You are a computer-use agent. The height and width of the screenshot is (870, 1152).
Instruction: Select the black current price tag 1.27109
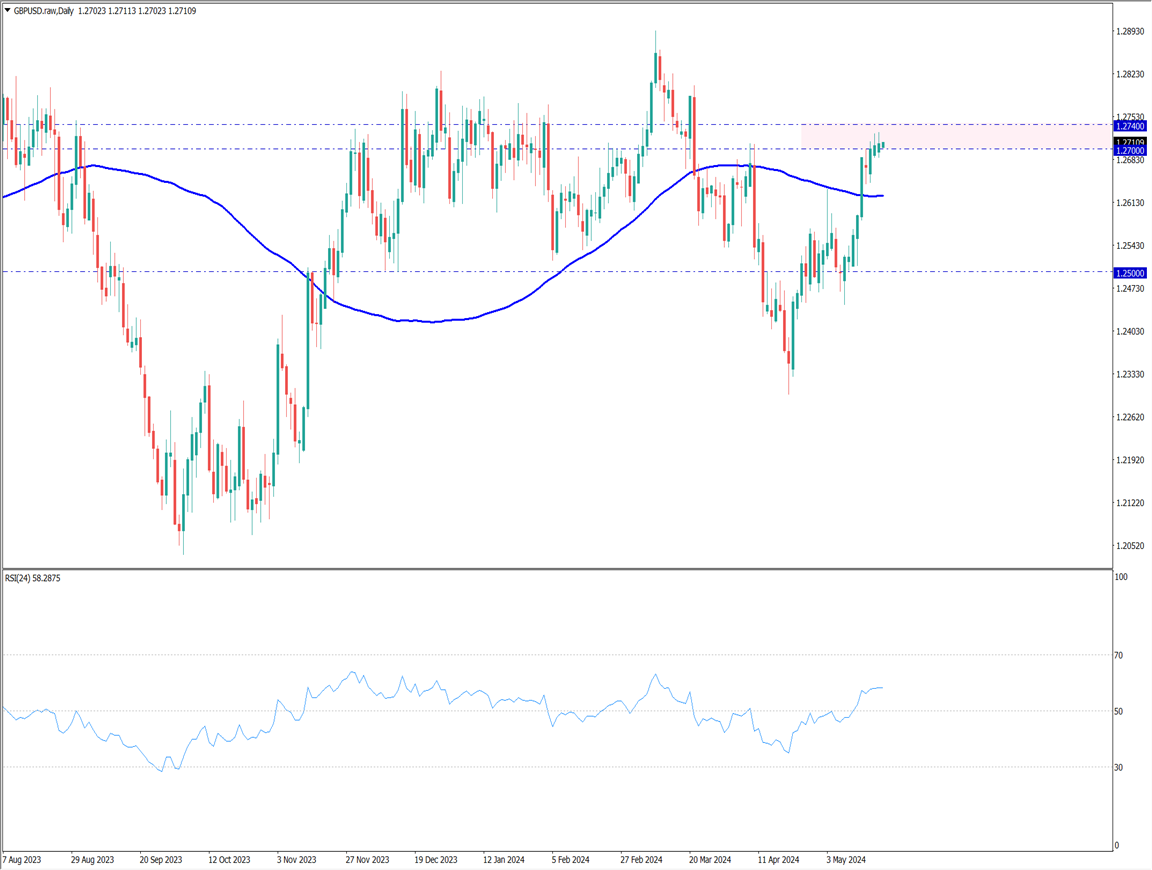(1131, 142)
